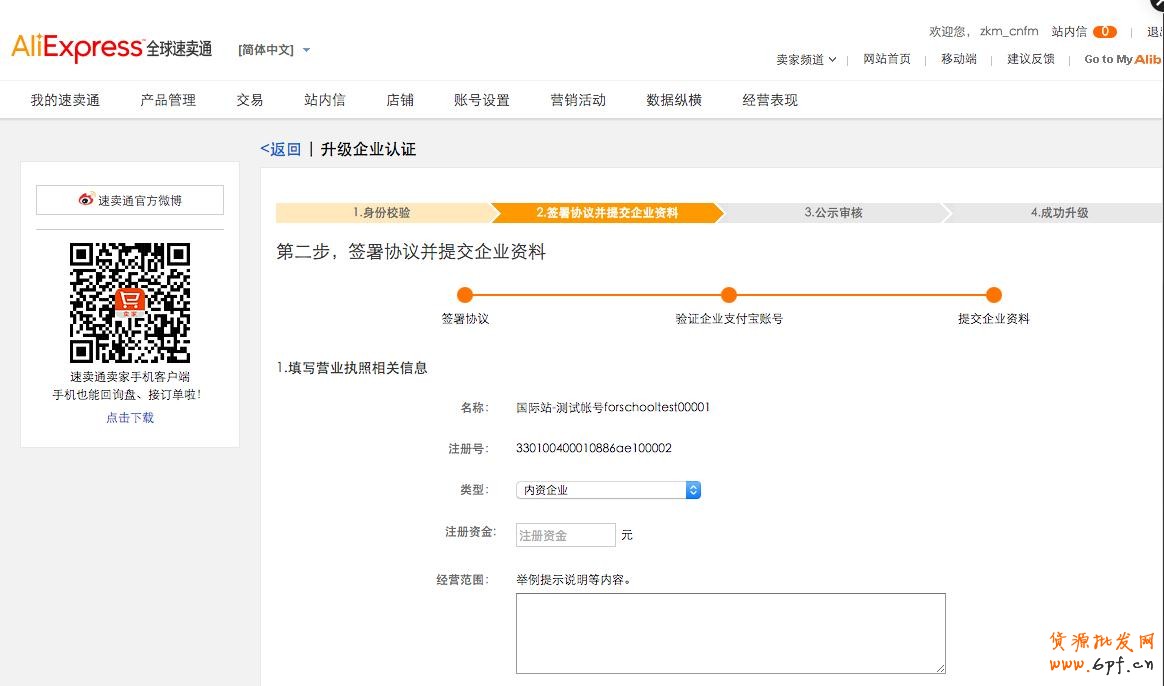Open 数据纵横 in the navigation bar
The width and height of the screenshot is (1164, 686).
[x=674, y=100]
